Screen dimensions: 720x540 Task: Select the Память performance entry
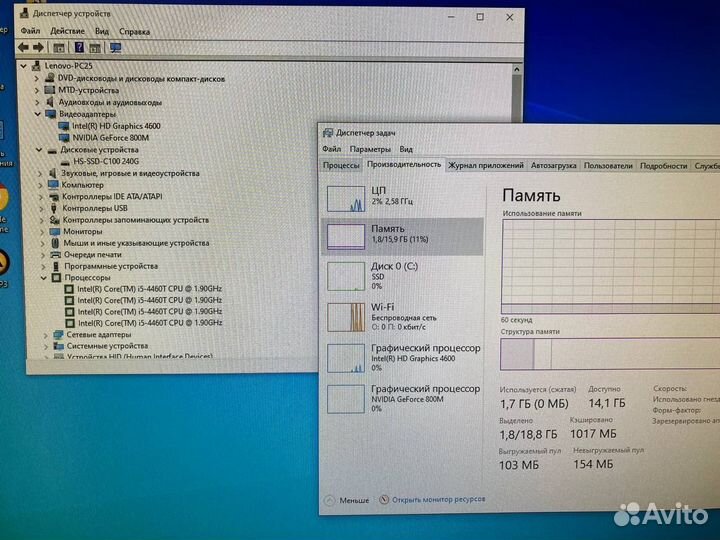coord(402,236)
